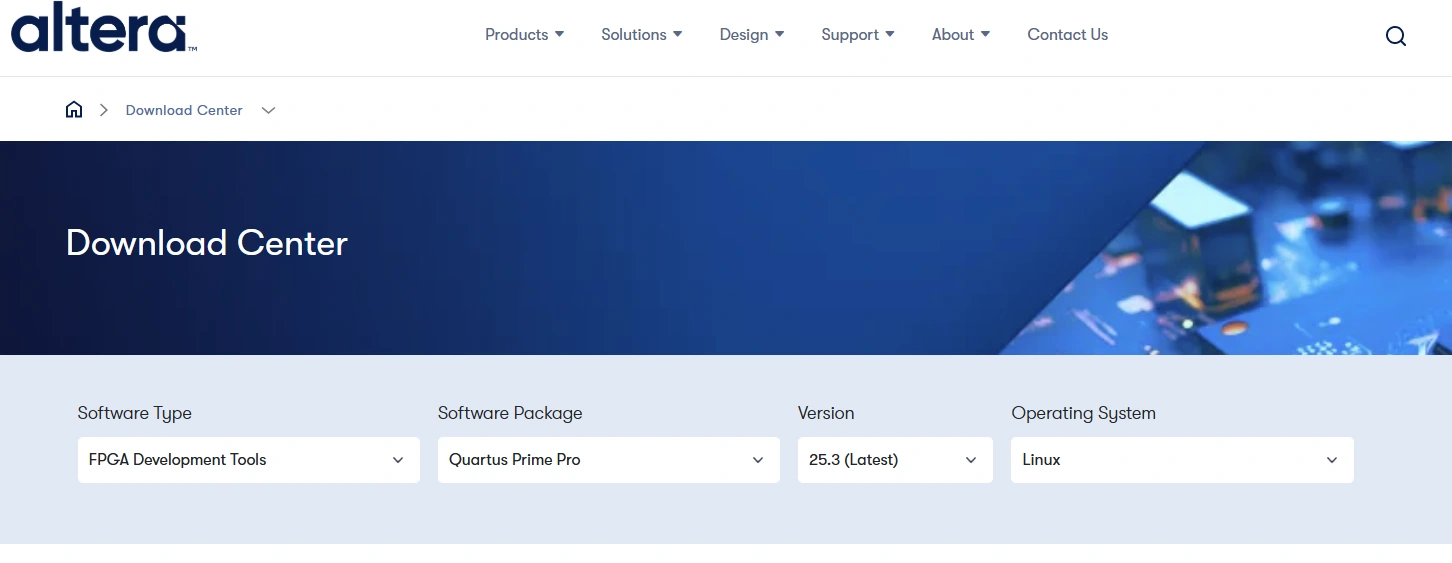Click the Altera logo

(x=102, y=28)
